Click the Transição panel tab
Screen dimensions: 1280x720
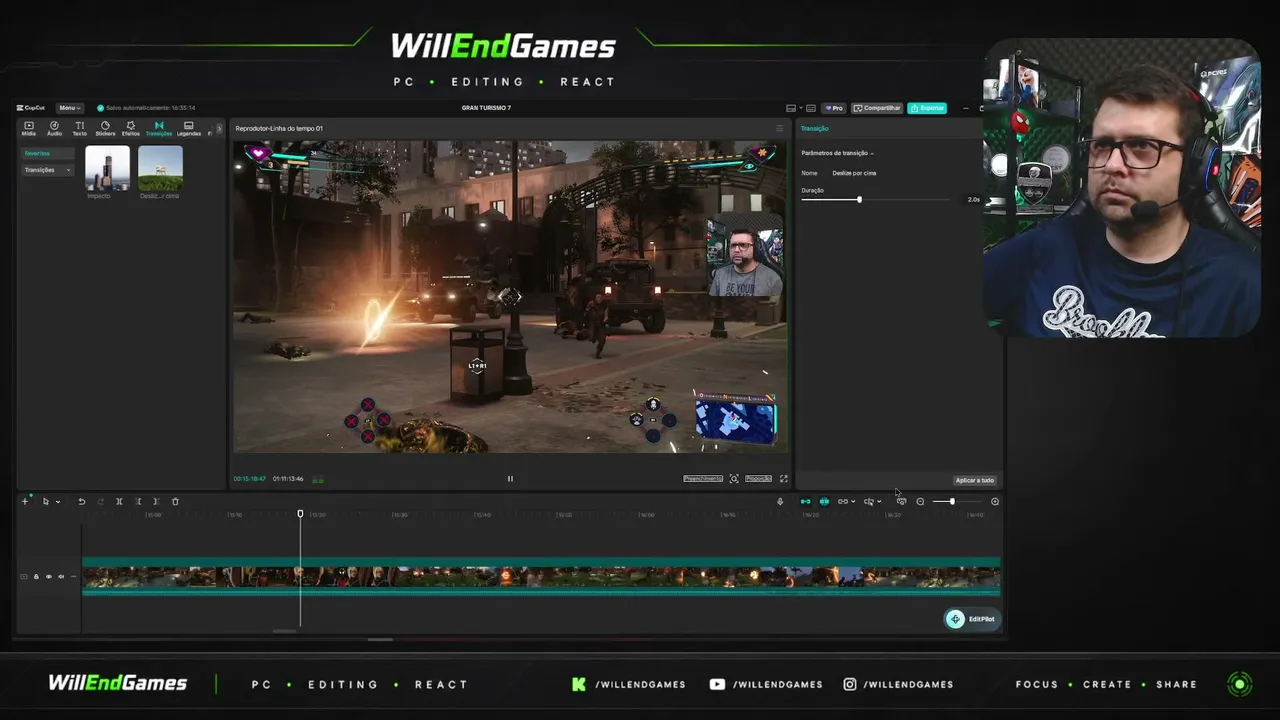[x=814, y=128]
